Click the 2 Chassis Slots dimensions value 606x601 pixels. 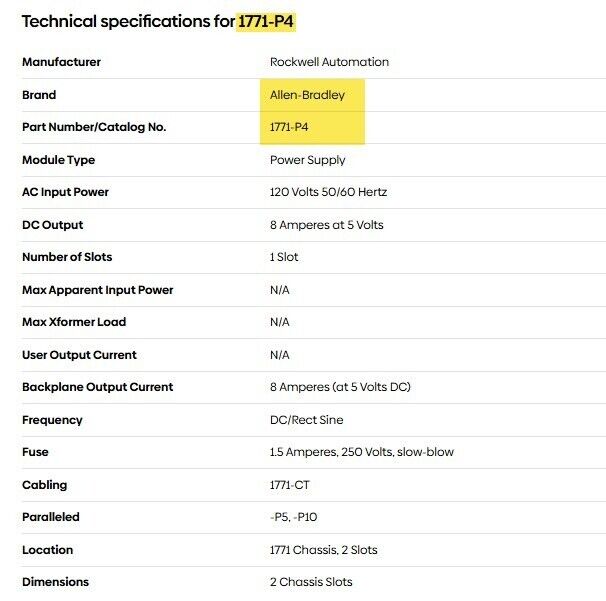(311, 582)
